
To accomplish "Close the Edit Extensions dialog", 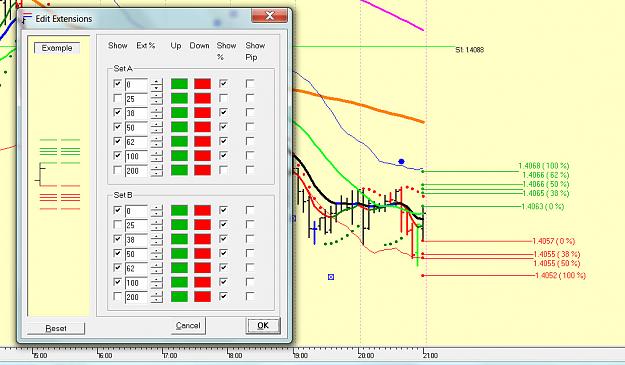I will pos(269,16).
